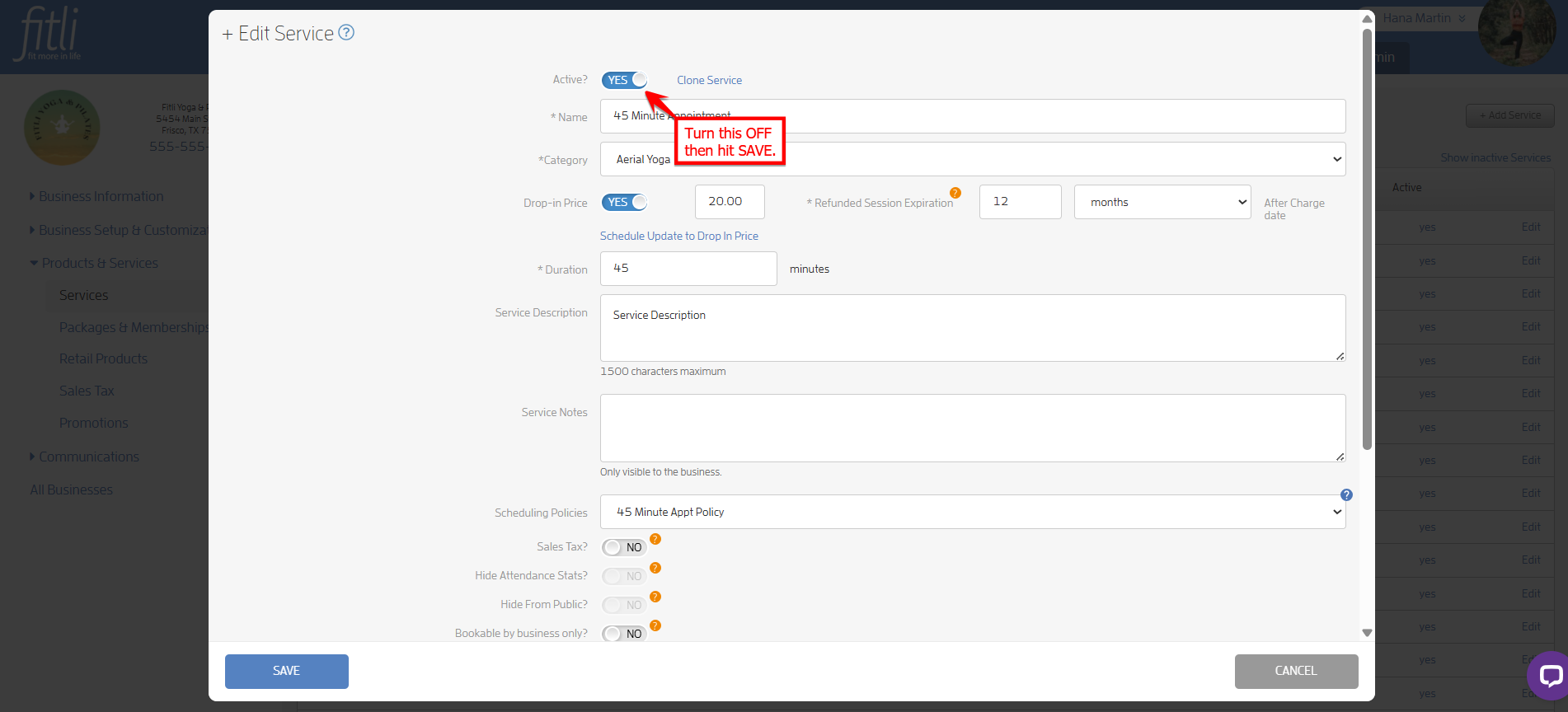Enable the Sales Tax toggle

624,547
